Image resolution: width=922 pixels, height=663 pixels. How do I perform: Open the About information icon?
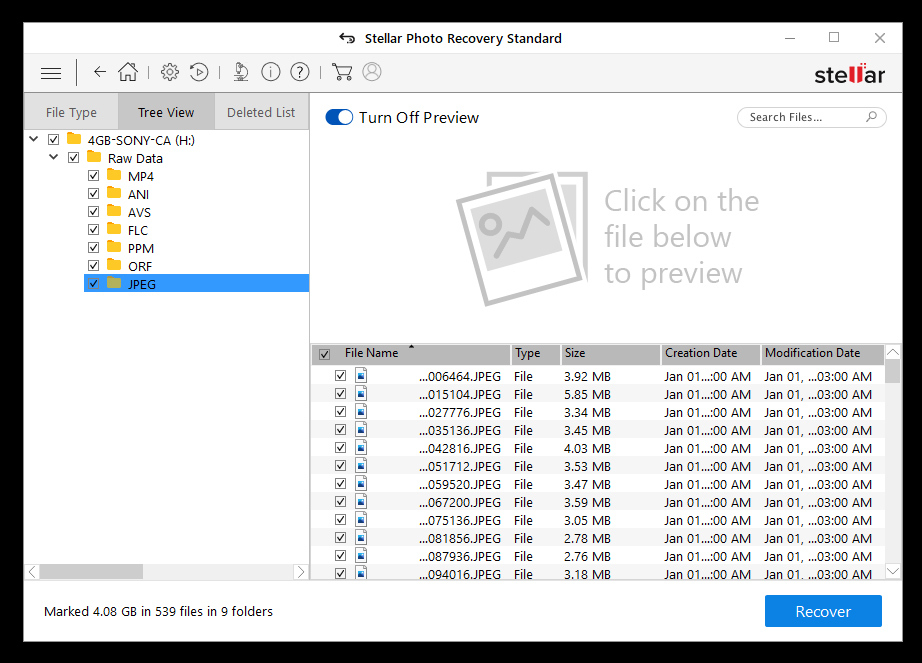[270, 72]
